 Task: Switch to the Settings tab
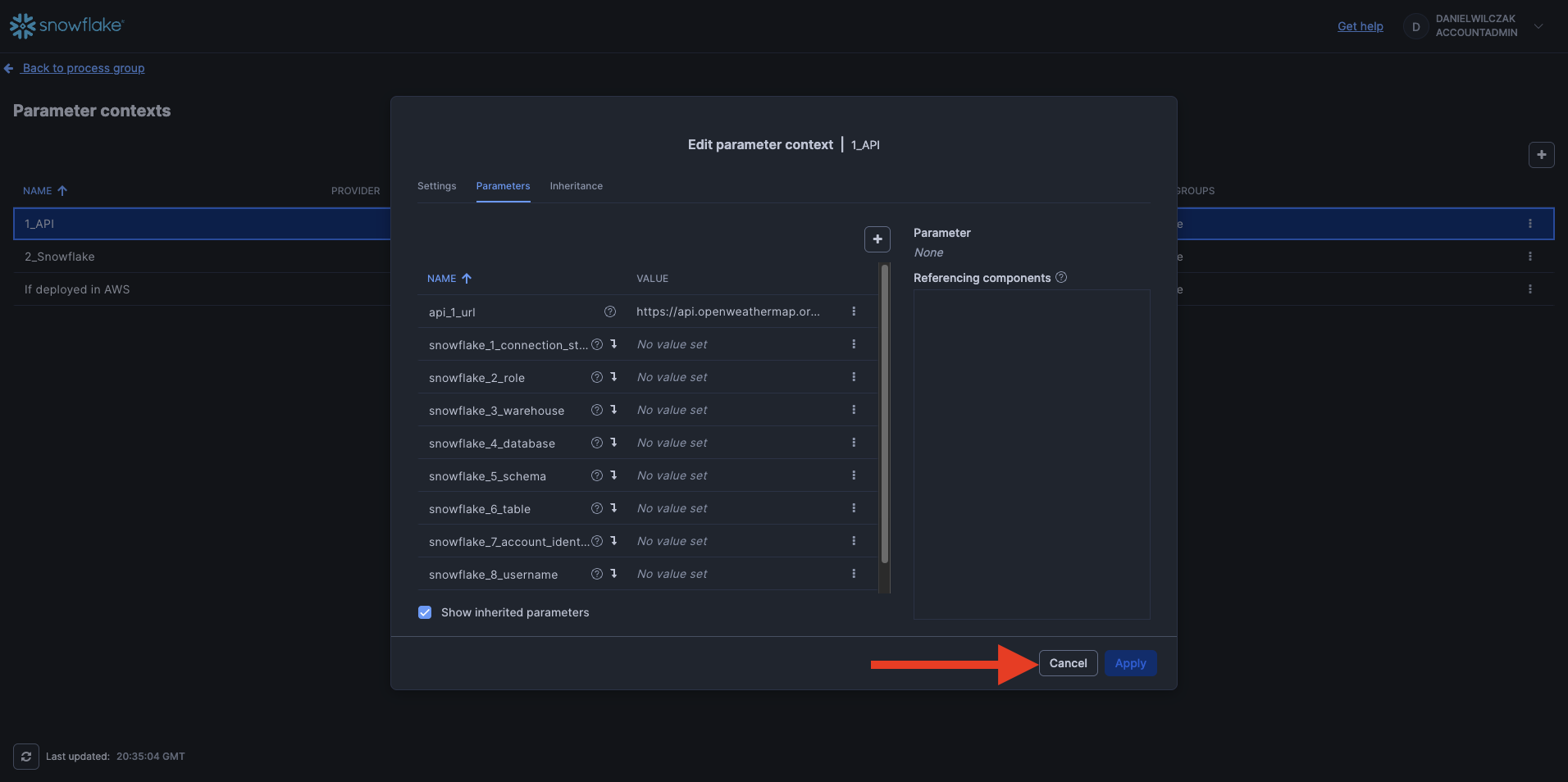436,186
